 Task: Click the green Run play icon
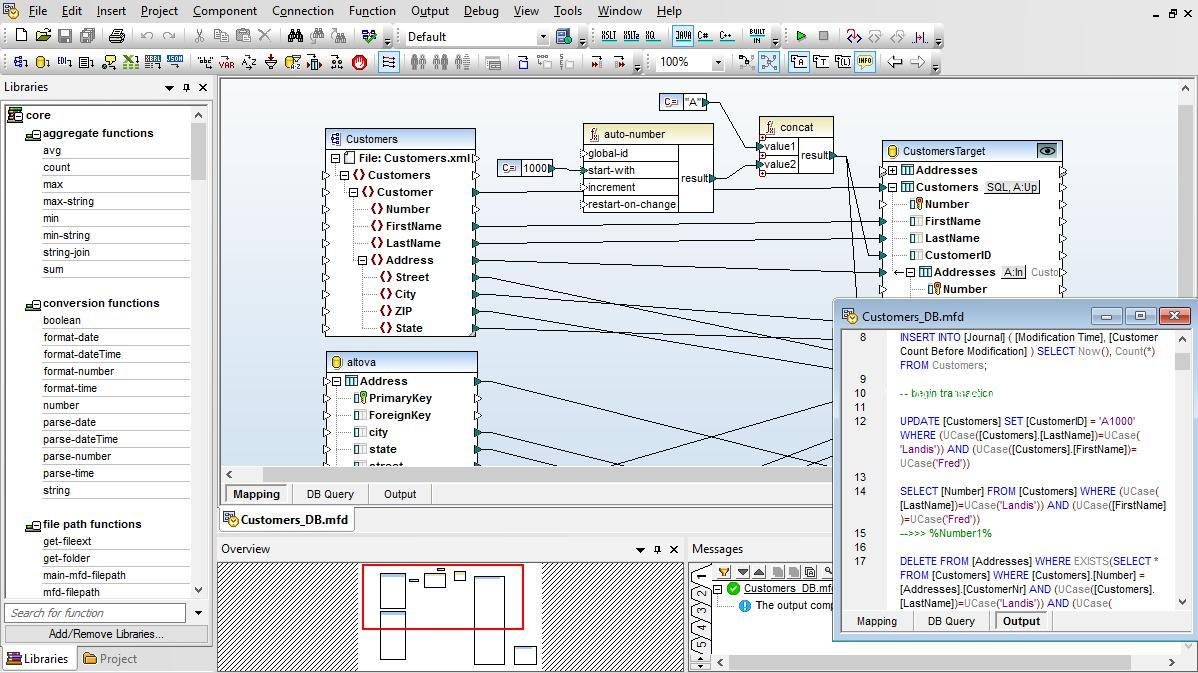pos(801,36)
